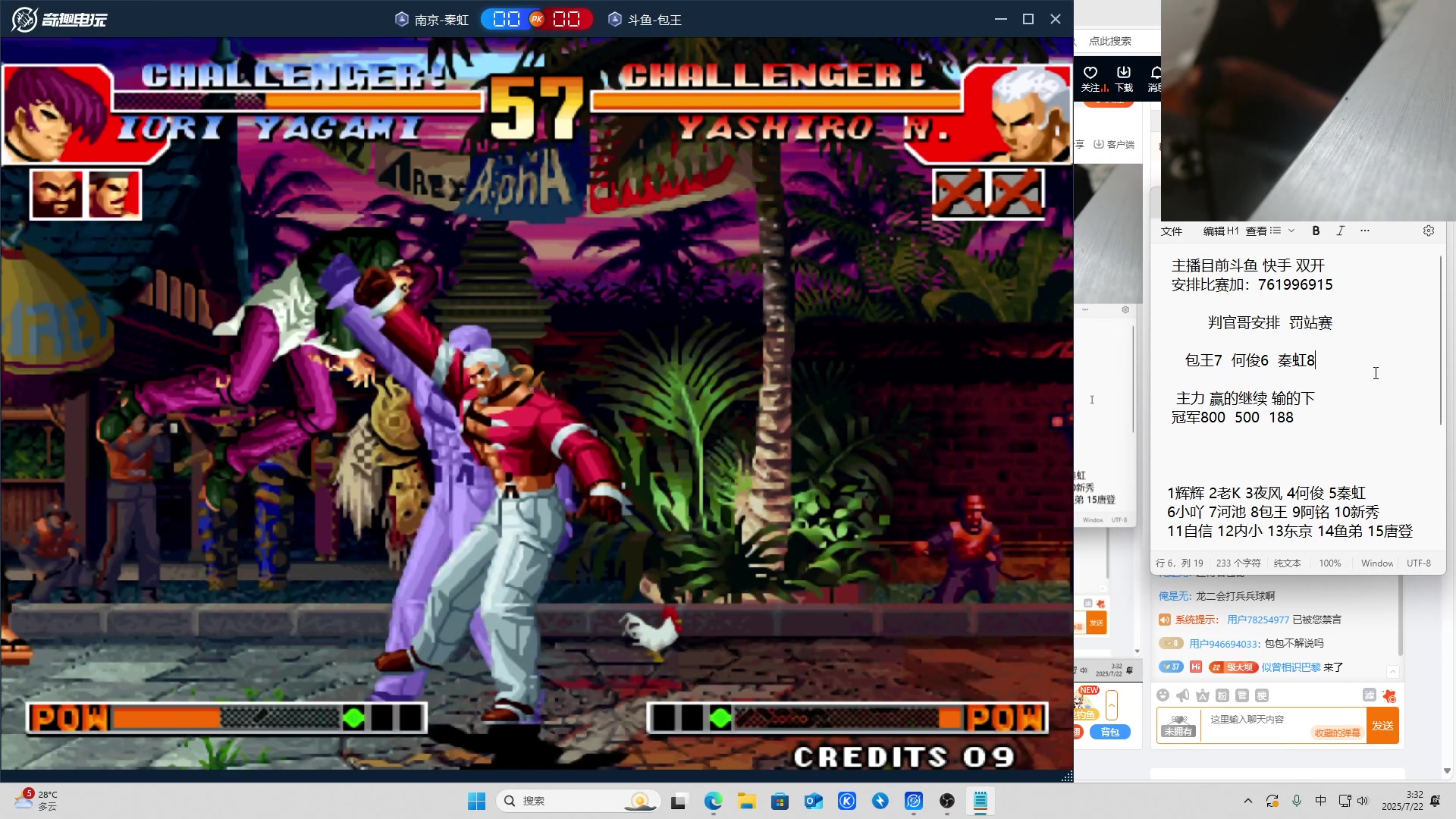
Task: Open Notepad more options ellipsis
Action: pyautogui.click(x=1365, y=231)
